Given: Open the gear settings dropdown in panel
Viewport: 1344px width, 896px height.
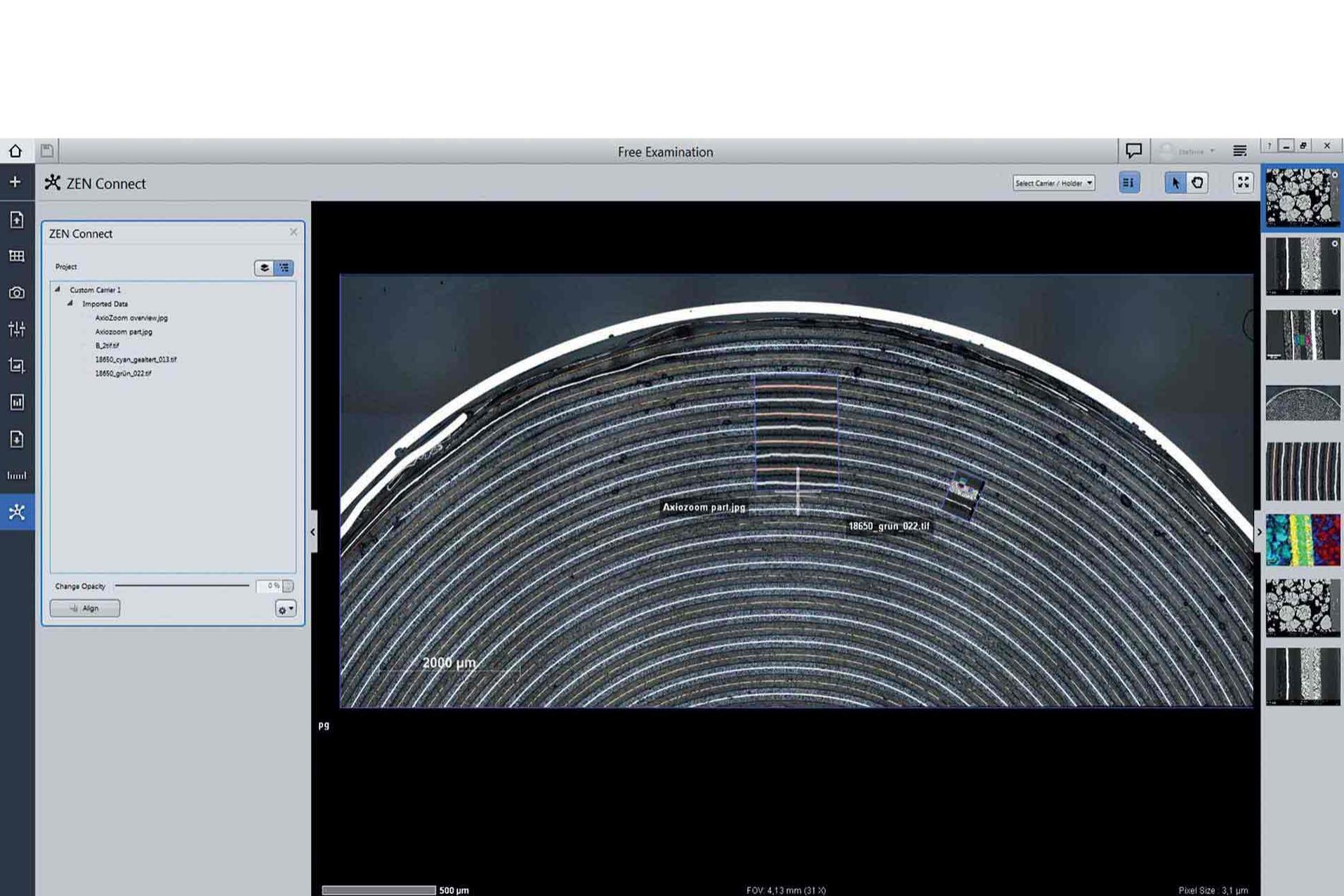Looking at the screenshot, I should click(286, 609).
